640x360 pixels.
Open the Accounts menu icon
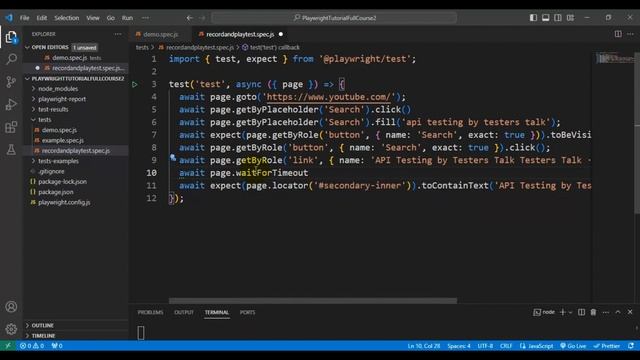pyautogui.click(x=11, y=307)
